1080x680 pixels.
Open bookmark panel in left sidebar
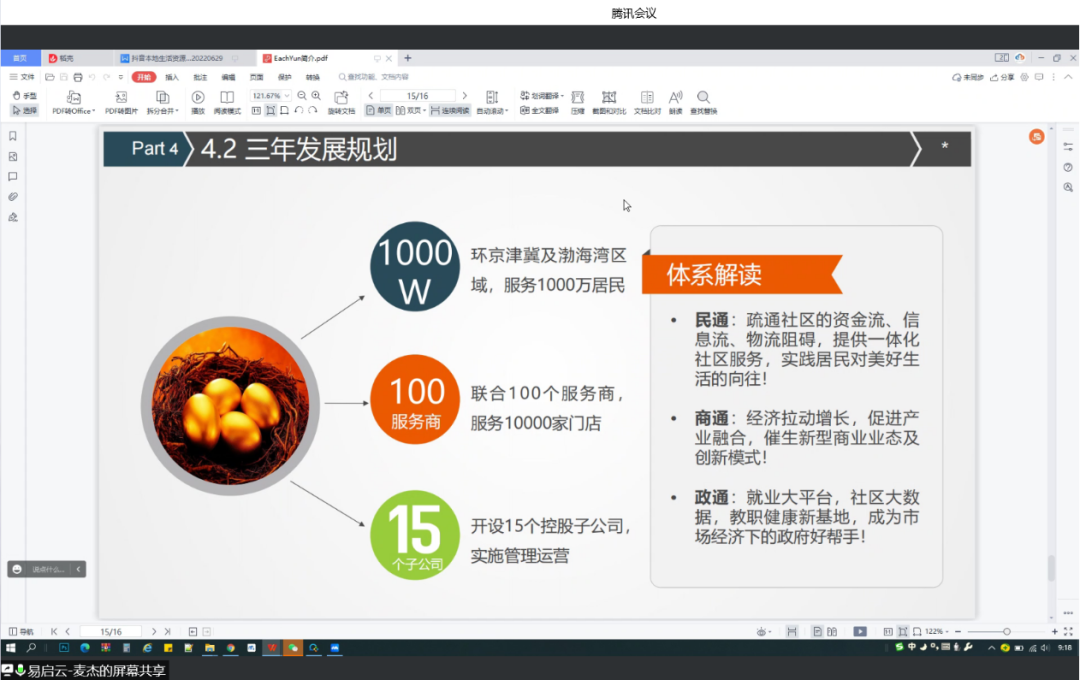[x=13, y=136]
